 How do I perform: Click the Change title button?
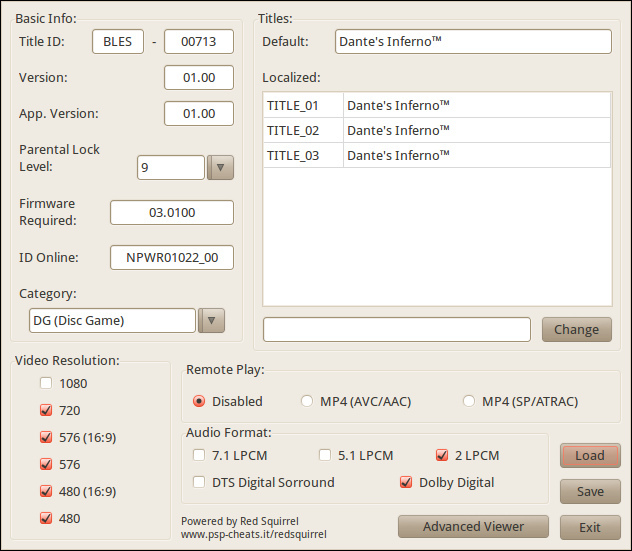point(577,329)
